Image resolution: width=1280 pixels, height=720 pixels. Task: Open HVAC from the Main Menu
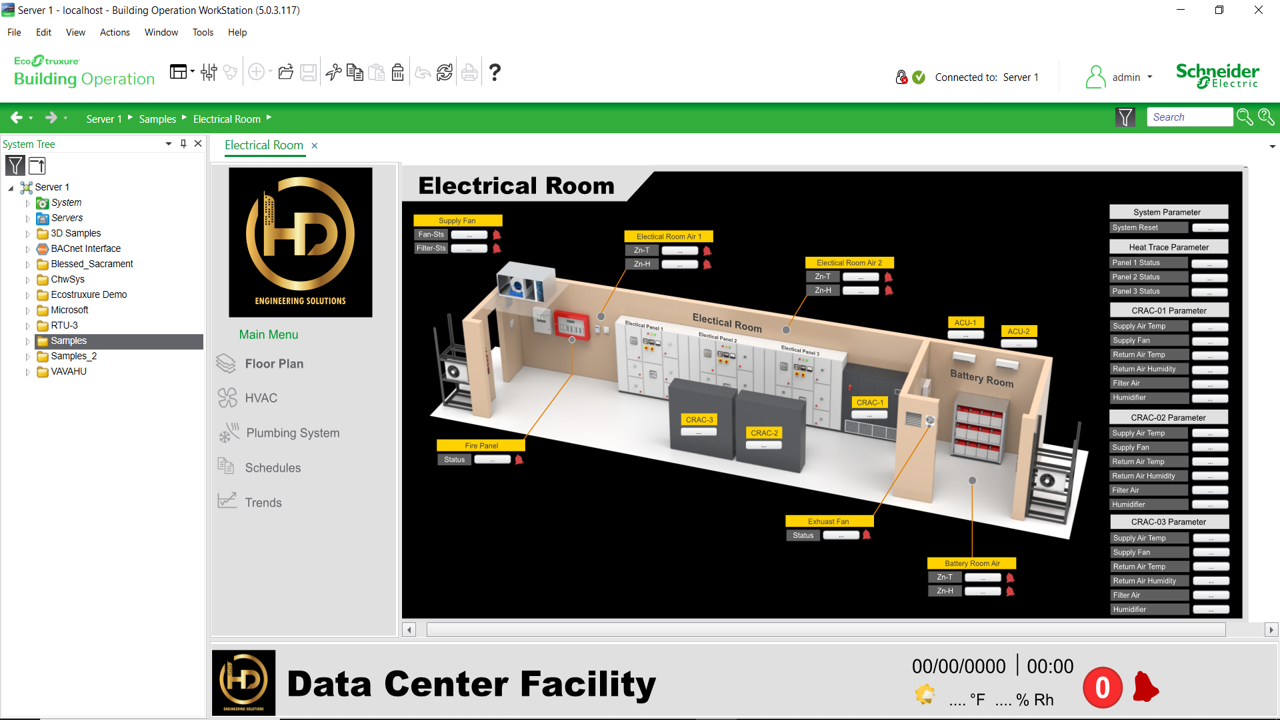(261, 398)
